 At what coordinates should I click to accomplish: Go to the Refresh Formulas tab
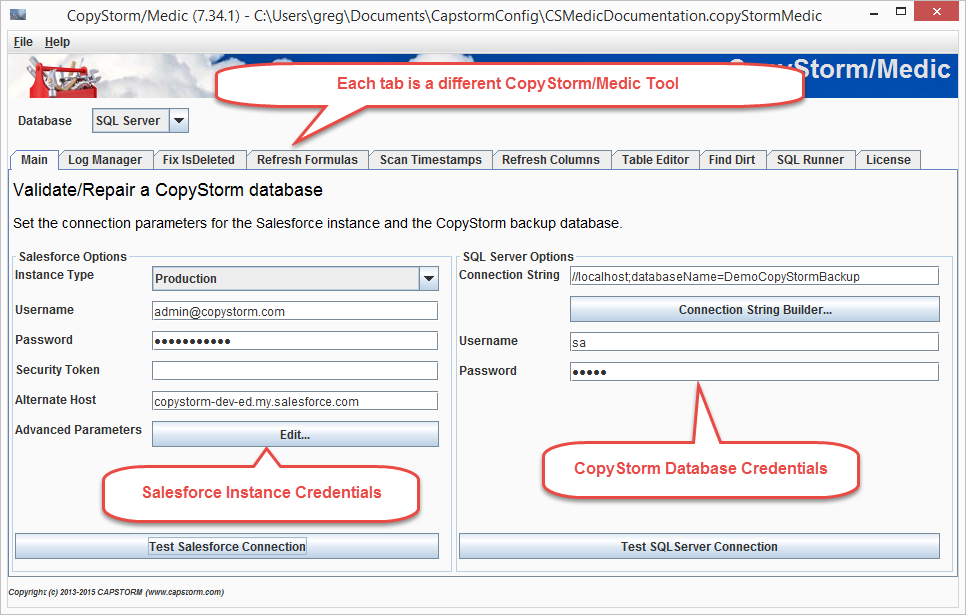click(x=307, y=160)
